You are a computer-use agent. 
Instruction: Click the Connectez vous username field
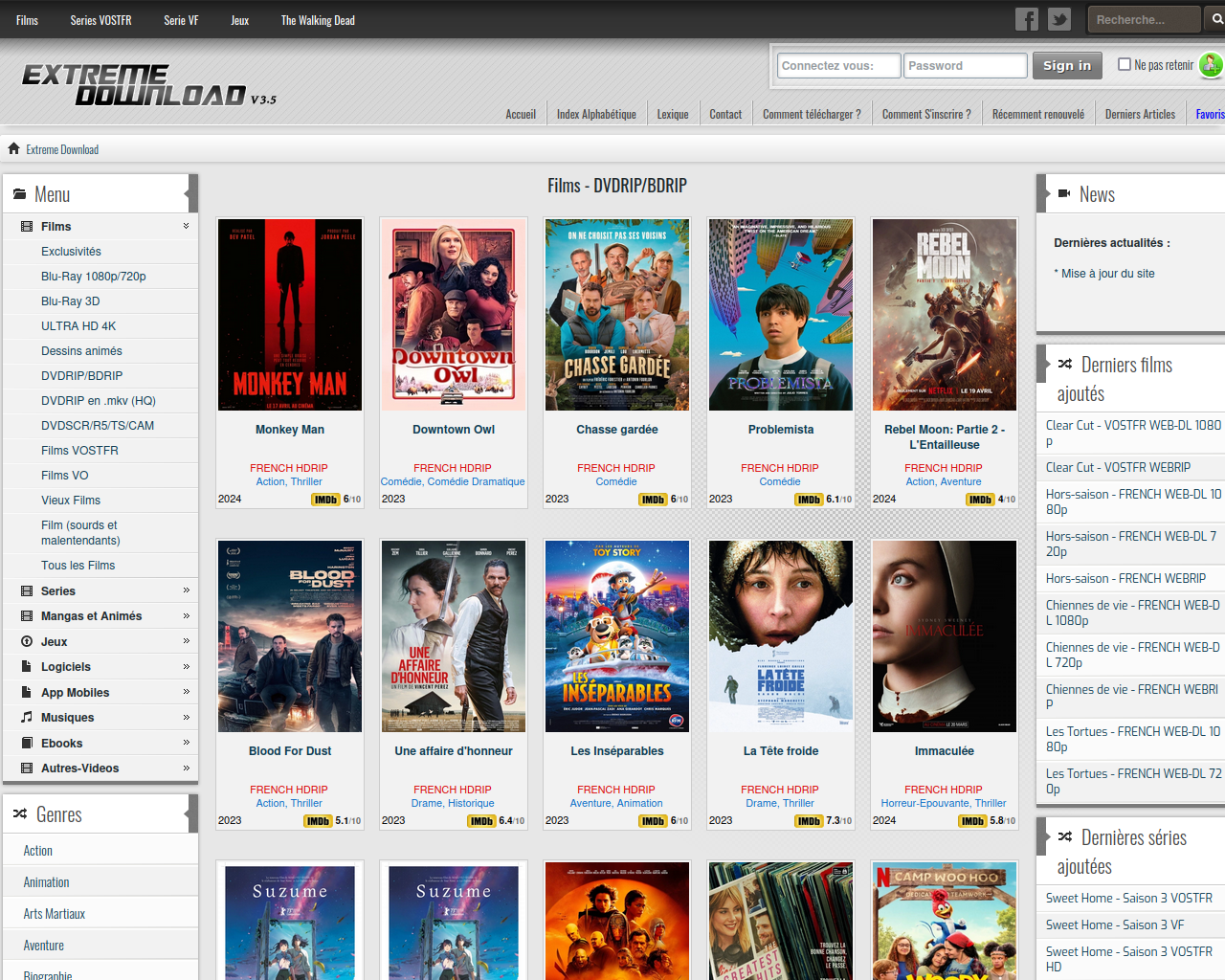(x=839, y=65)
